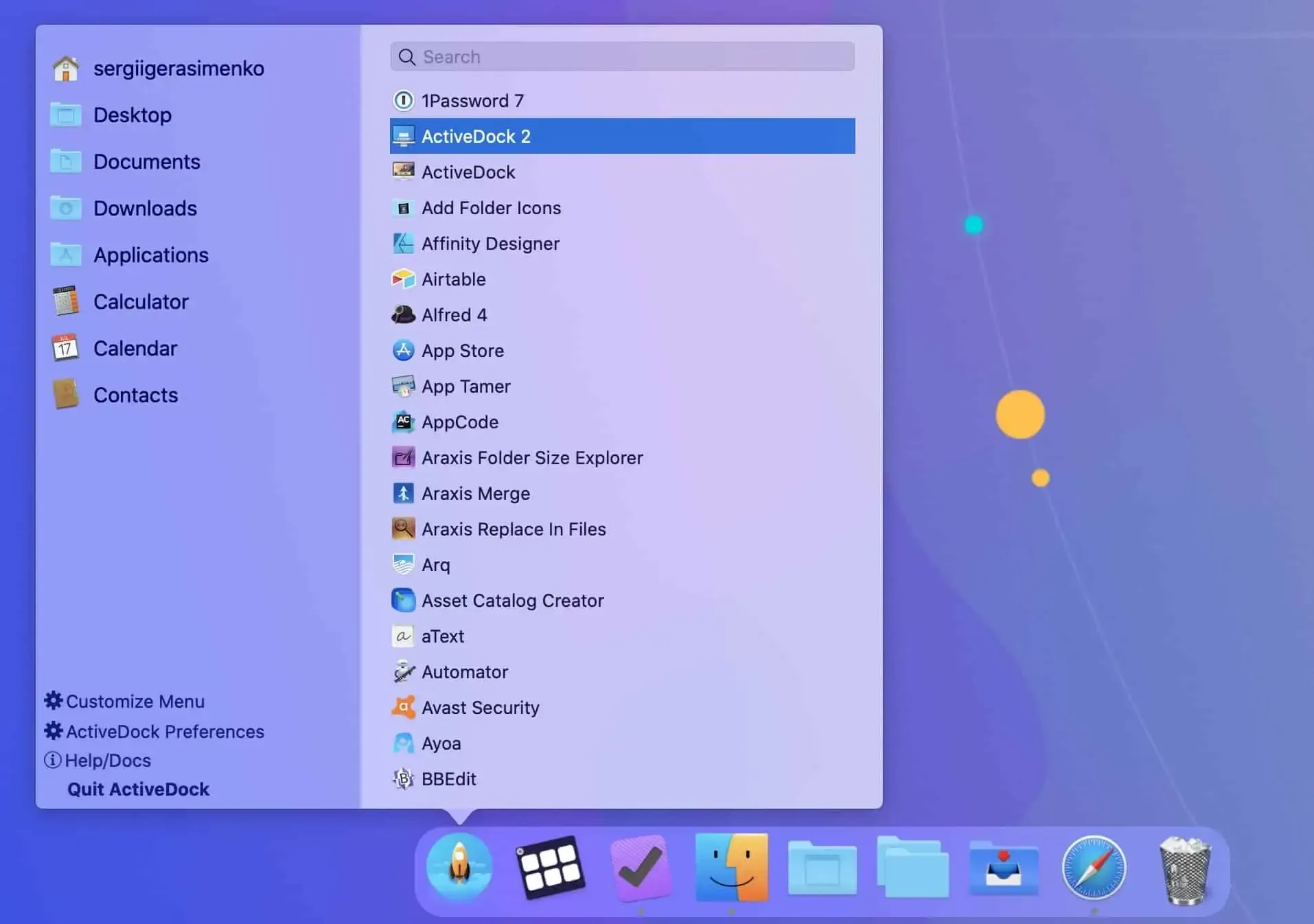Open Airtable
Viewport: 1314px width, 924px height.
[x=454, y=279]
